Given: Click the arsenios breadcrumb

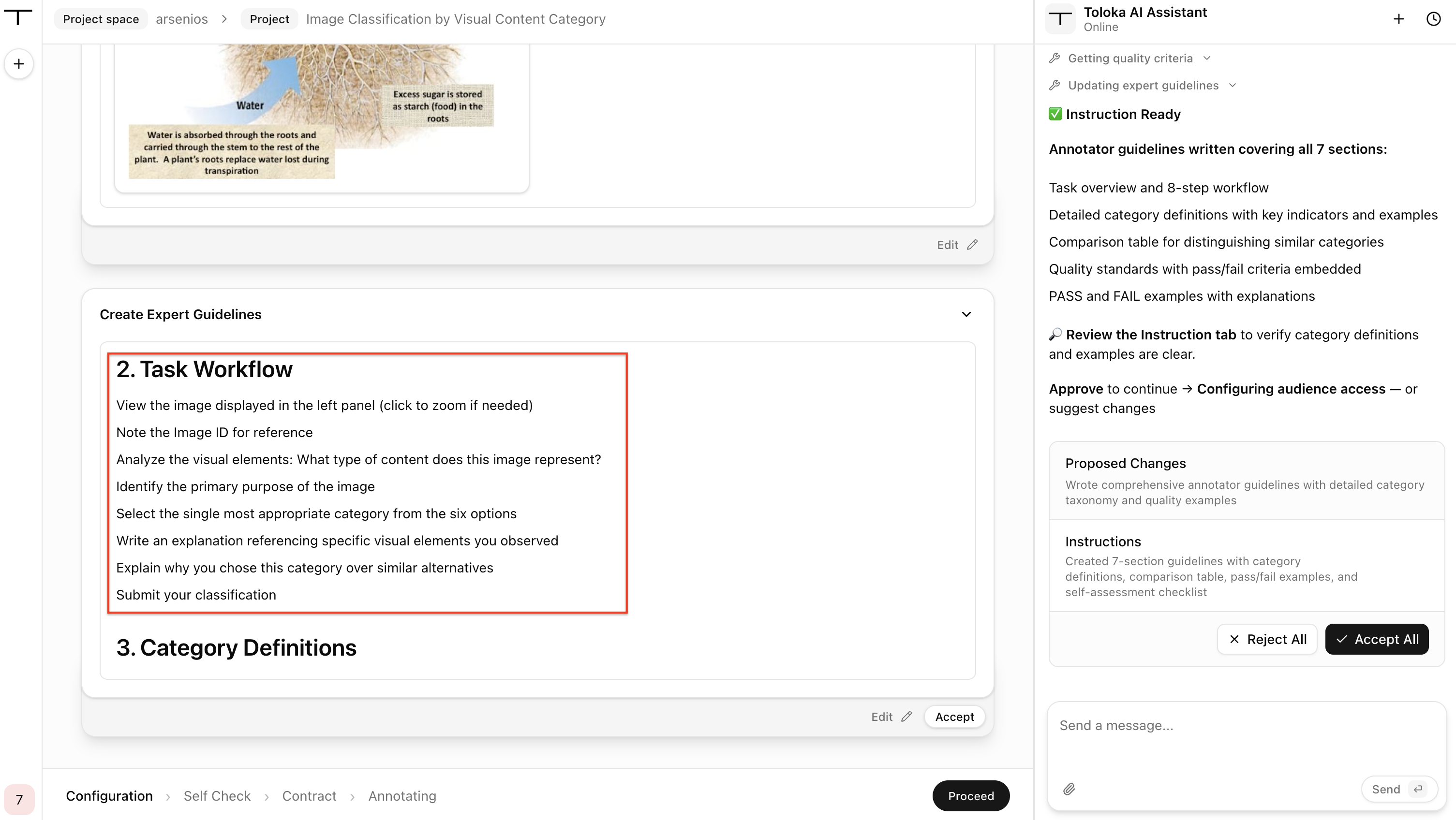Looking at the screenshot, I should (182, 19).
